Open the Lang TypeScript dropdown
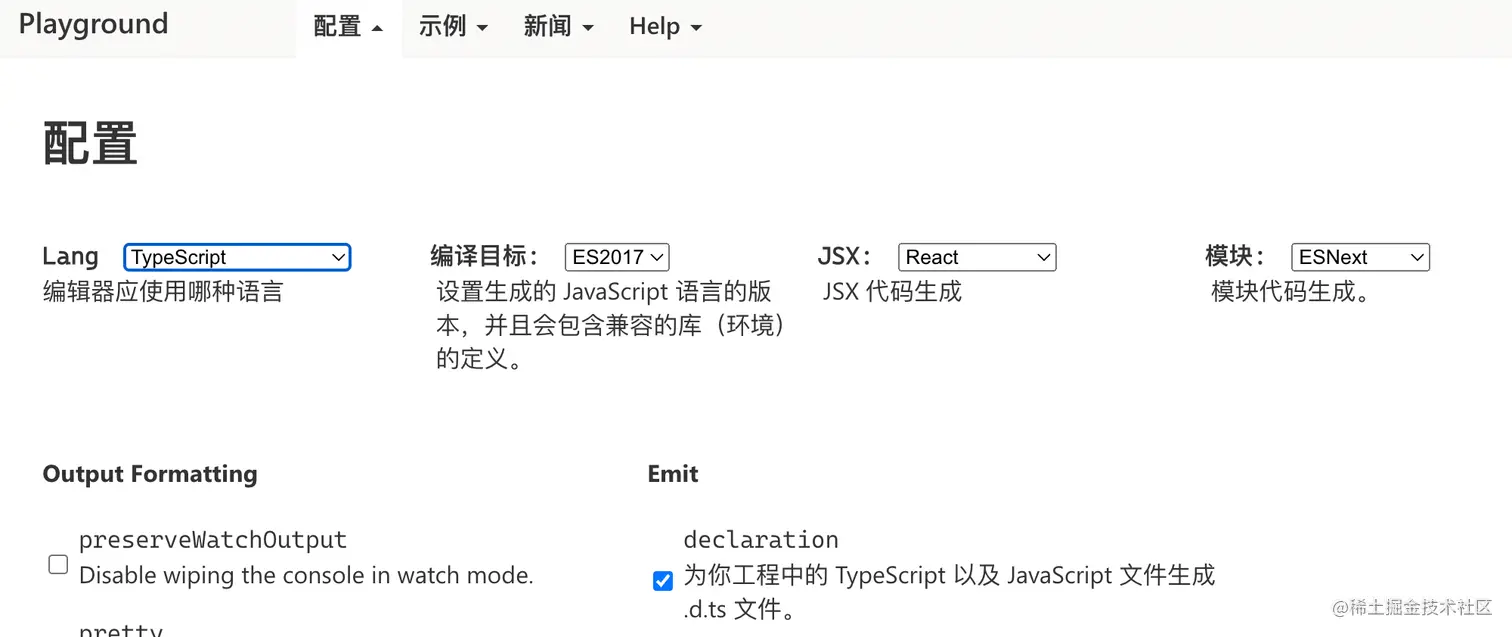The width and height of the screenshot is (1512, 637). pos(237,257)
